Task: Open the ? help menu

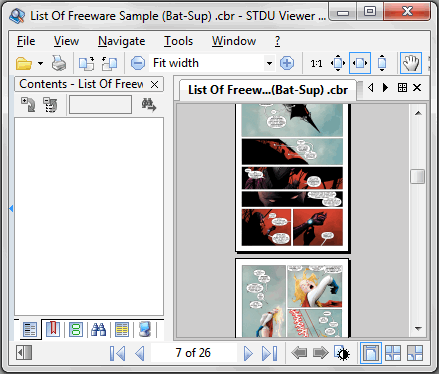Action: (x=277, y=41)
